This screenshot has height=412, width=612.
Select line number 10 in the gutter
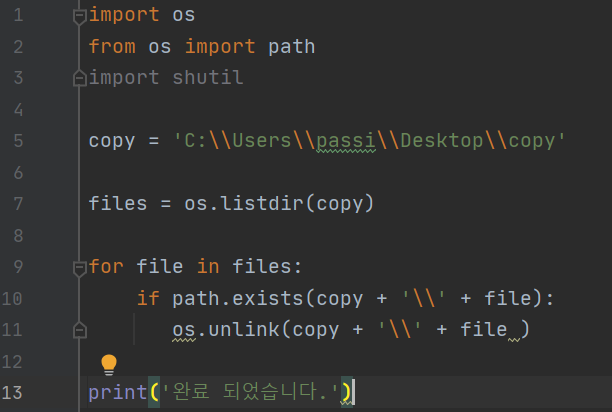pyautogui.click(x=12, y=298)
